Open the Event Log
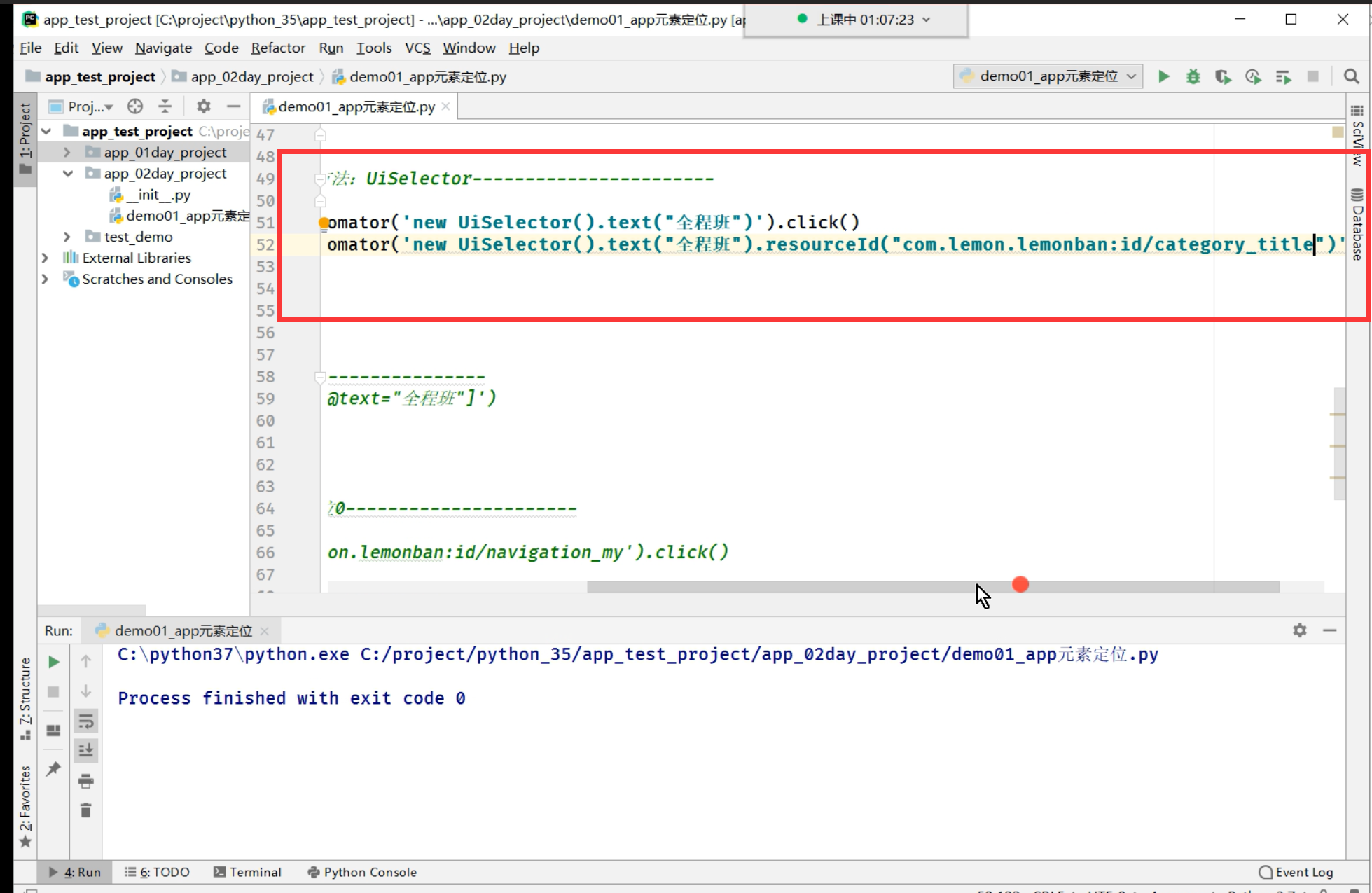This screenshot has height=893, width=1372. (x=1296, y=872)
